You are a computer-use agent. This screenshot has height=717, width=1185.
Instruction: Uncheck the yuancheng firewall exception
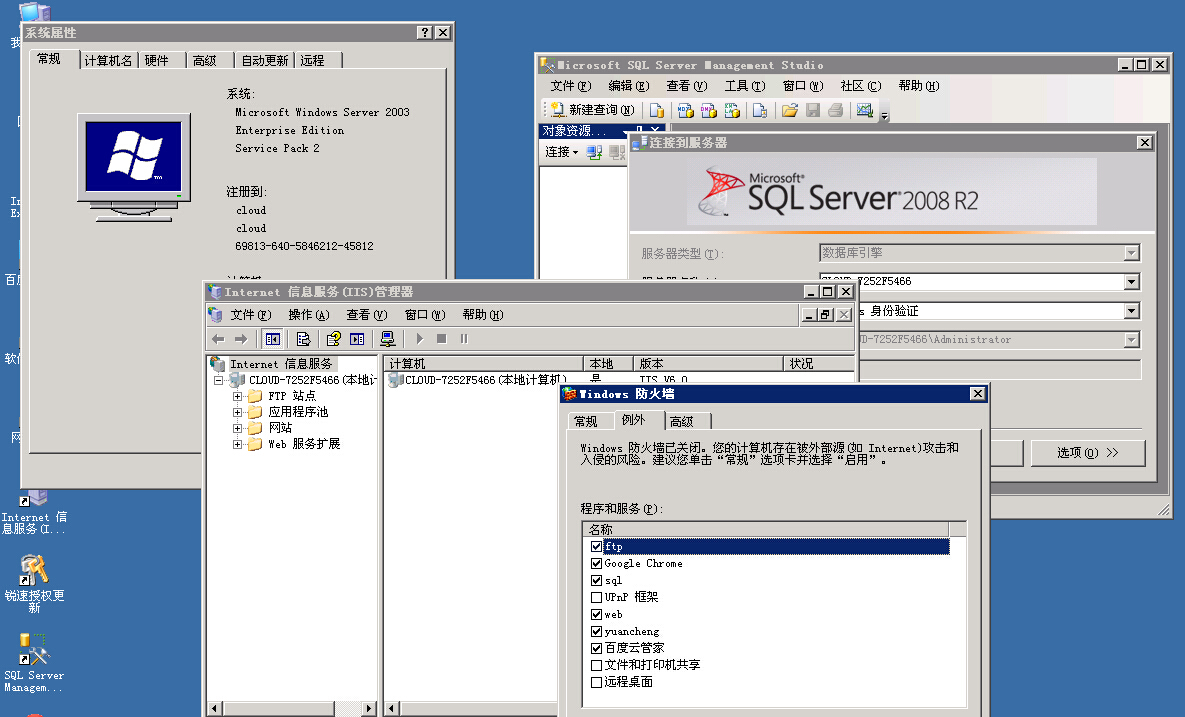click(x=596, y=632)
